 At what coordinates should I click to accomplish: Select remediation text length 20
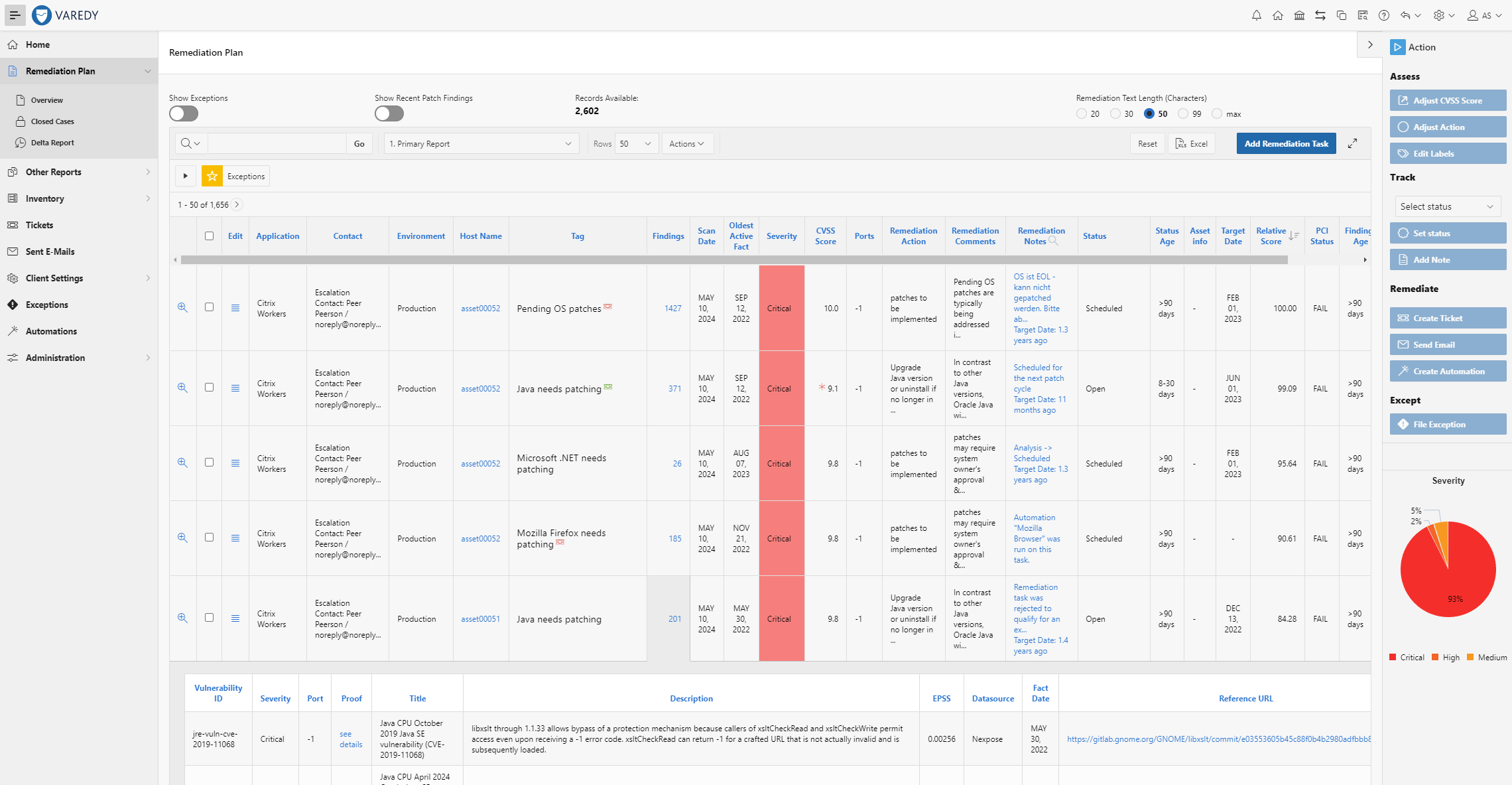point(1082,113)
